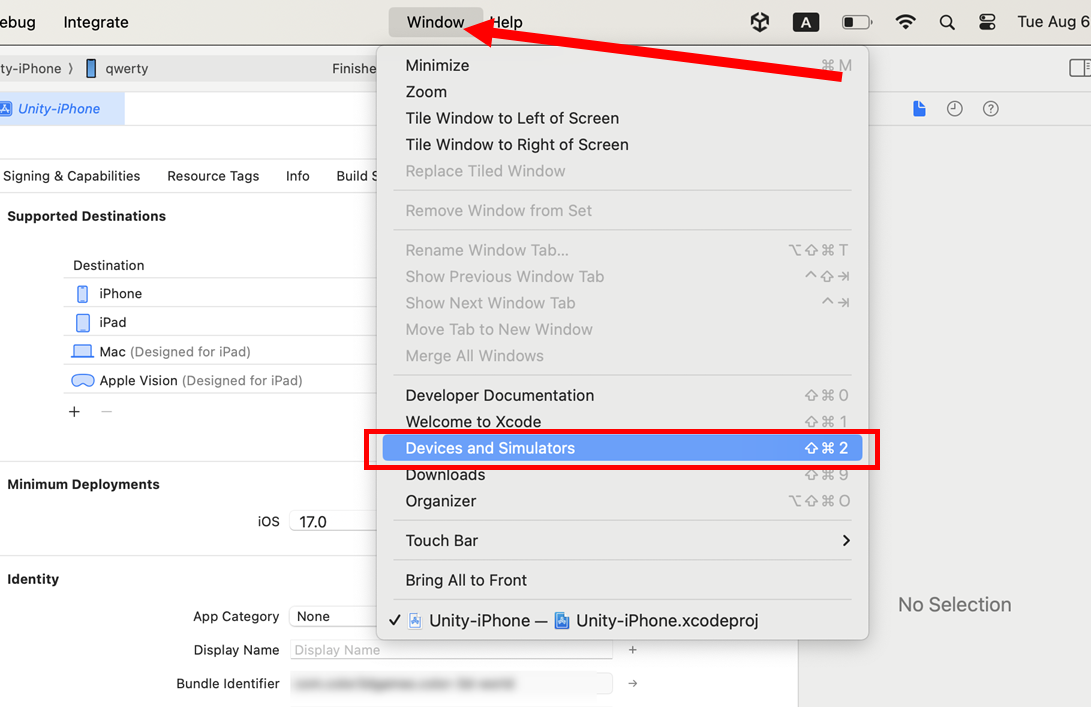Click the keyboard input source 'A' icon

(806, 22)
